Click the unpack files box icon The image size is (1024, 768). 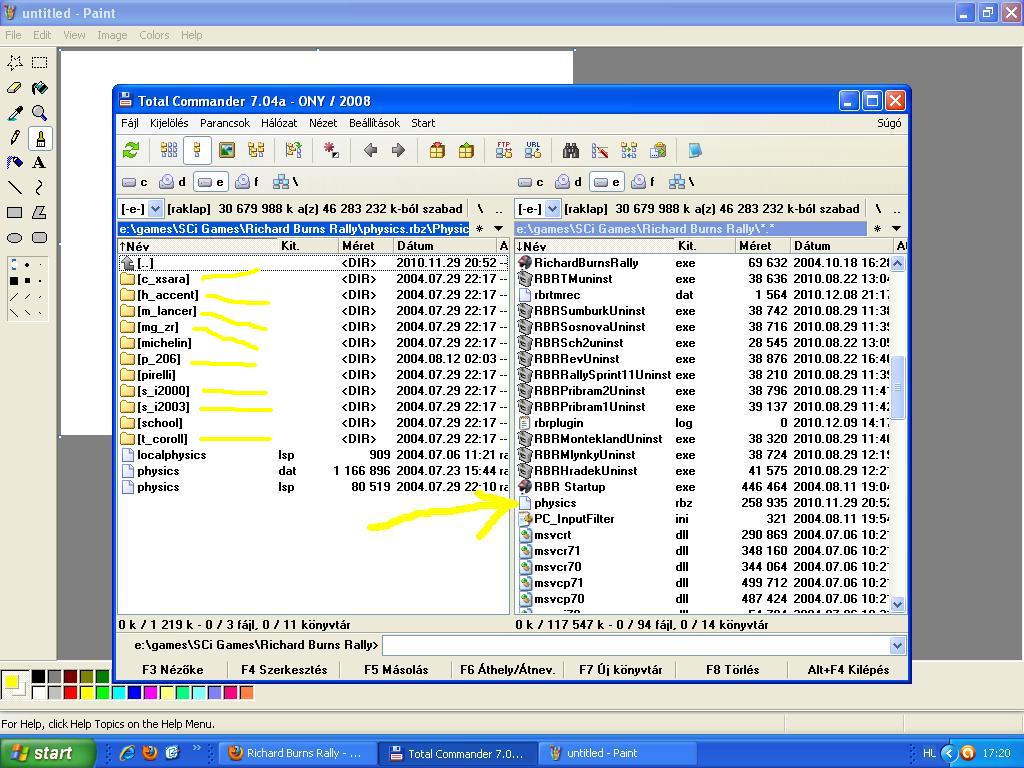[x=466, y=151]
